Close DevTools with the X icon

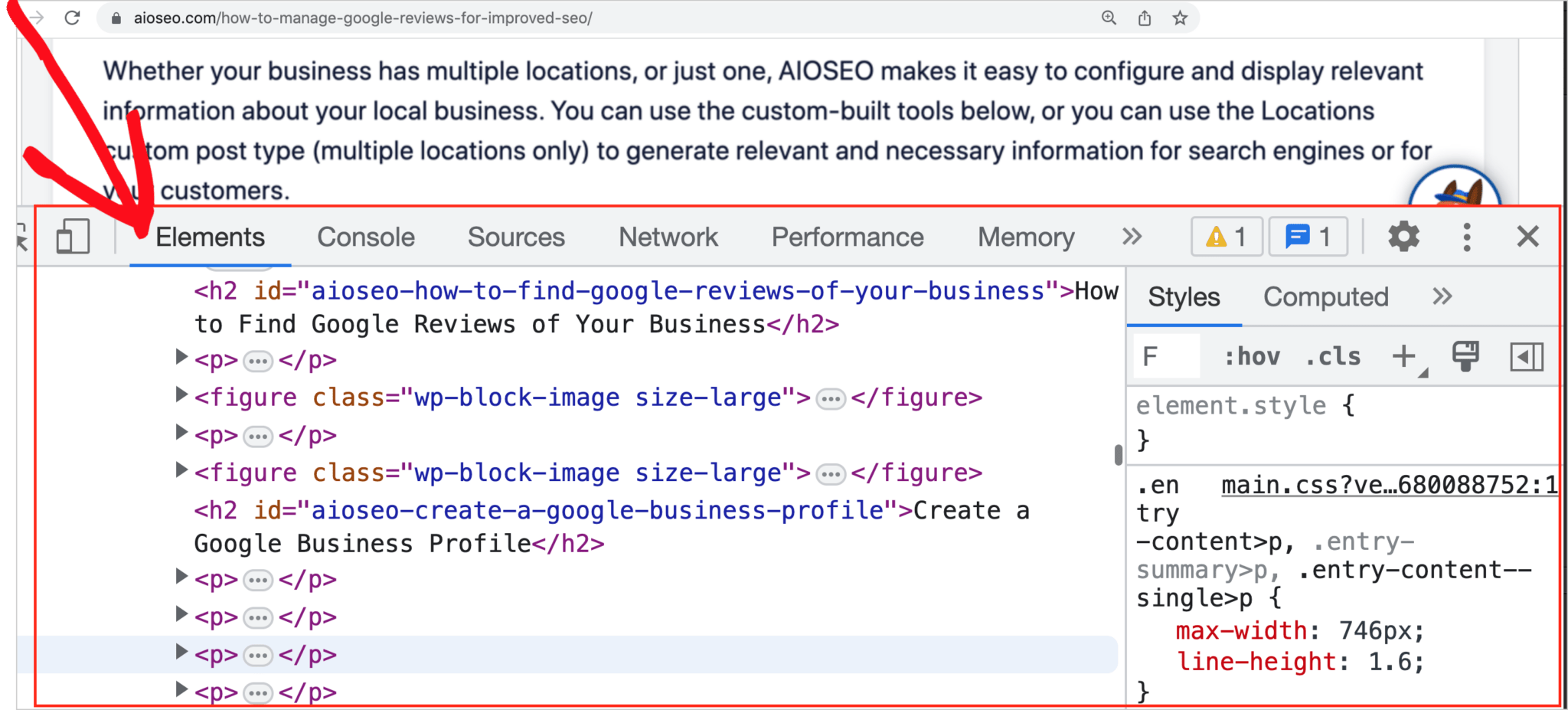[1527, 237]
